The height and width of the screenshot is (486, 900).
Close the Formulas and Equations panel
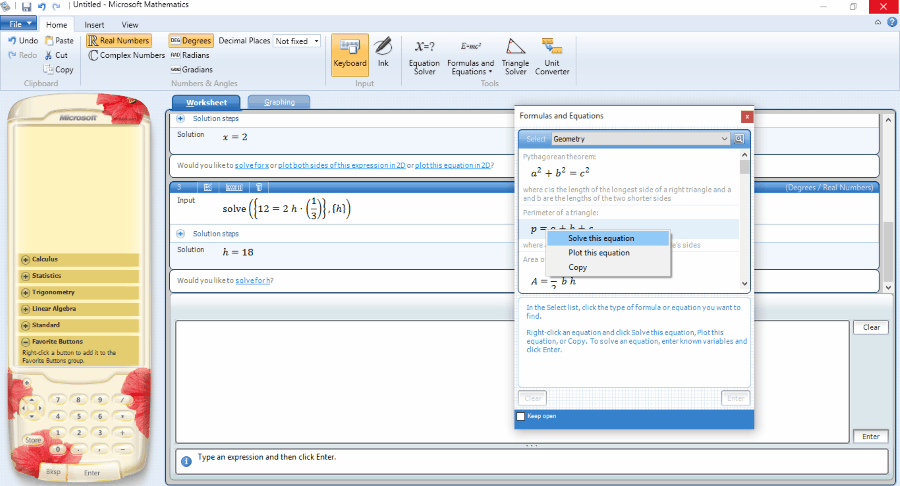point(747,116)
